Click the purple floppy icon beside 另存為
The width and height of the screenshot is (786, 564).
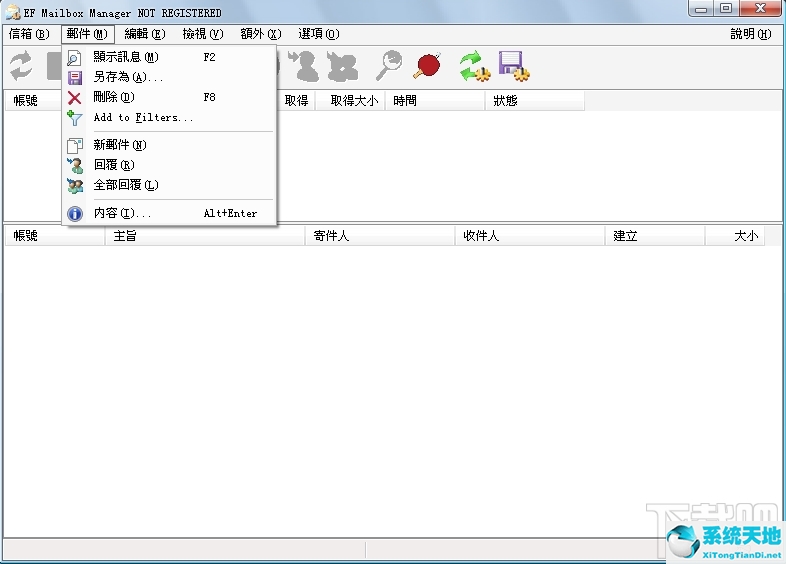point(75,77)
